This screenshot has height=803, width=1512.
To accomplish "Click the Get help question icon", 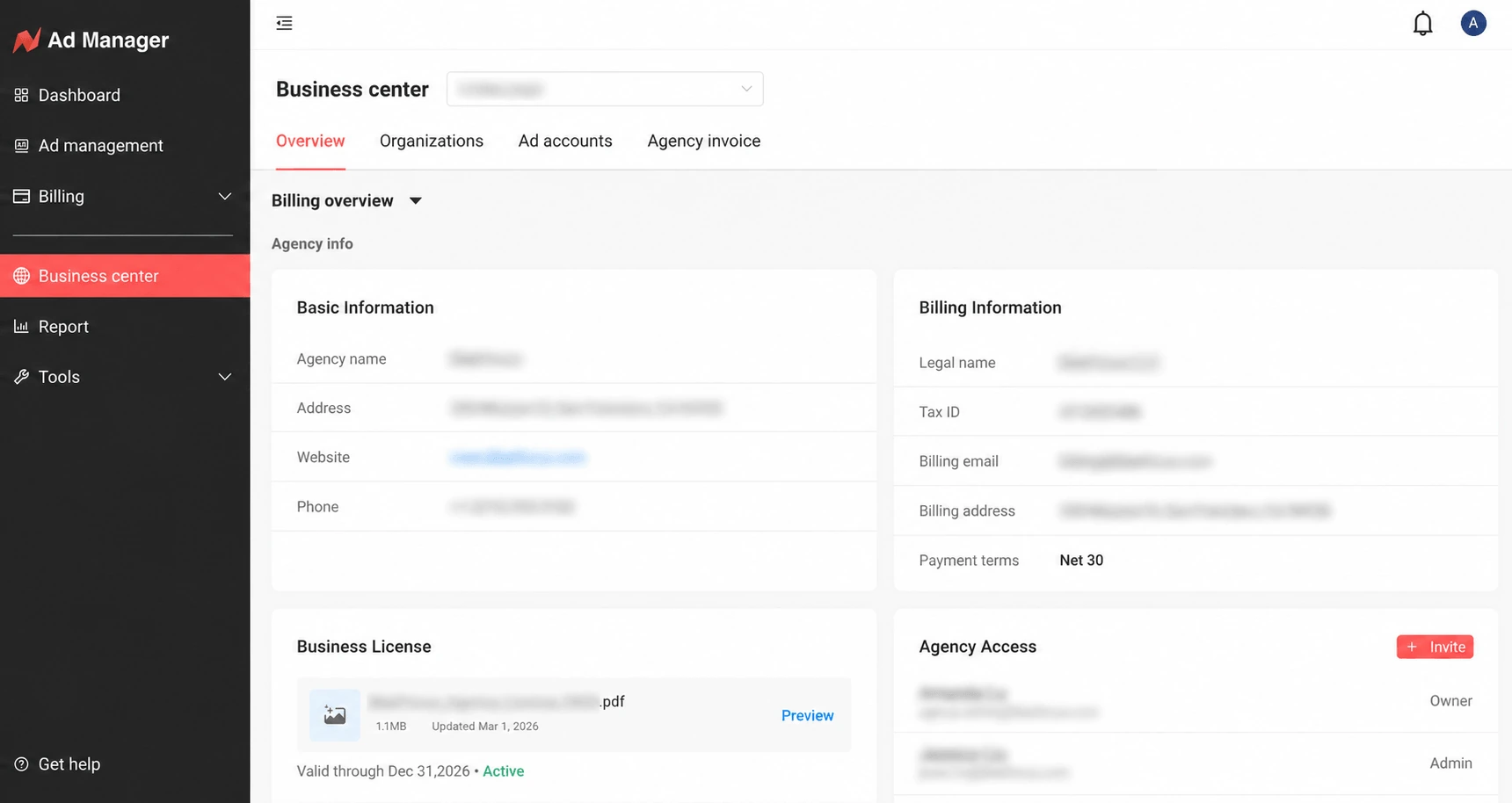I will pyautogui.click(x=22, y=764).
